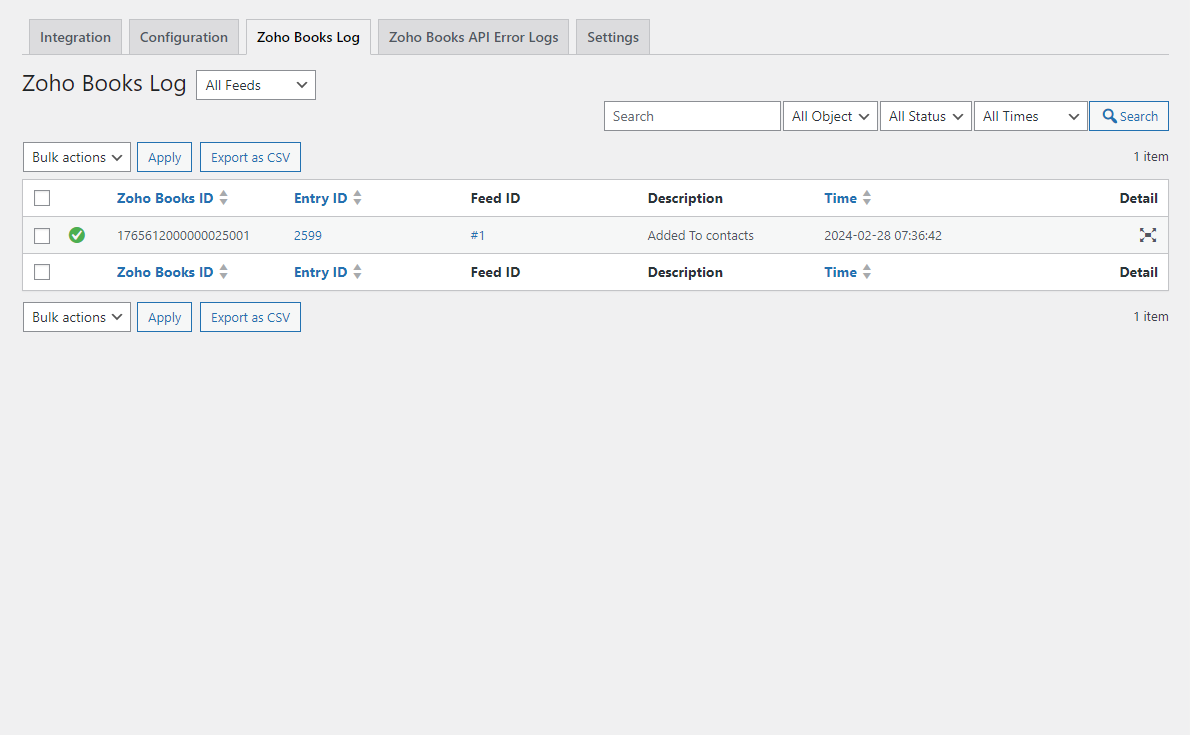
Task: Sort by Time arrows in top header
Action: 867,198
